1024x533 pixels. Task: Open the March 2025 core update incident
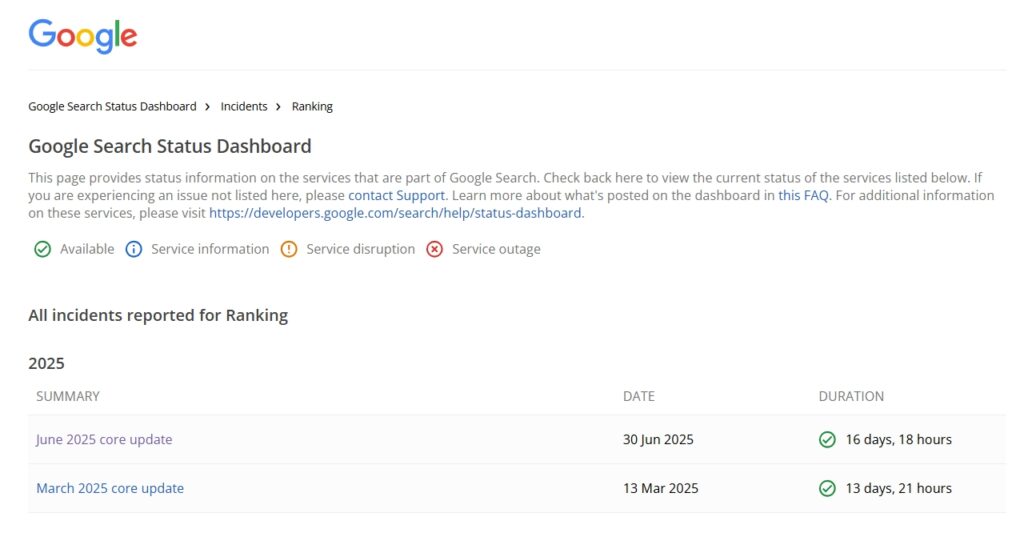(110, 489)
